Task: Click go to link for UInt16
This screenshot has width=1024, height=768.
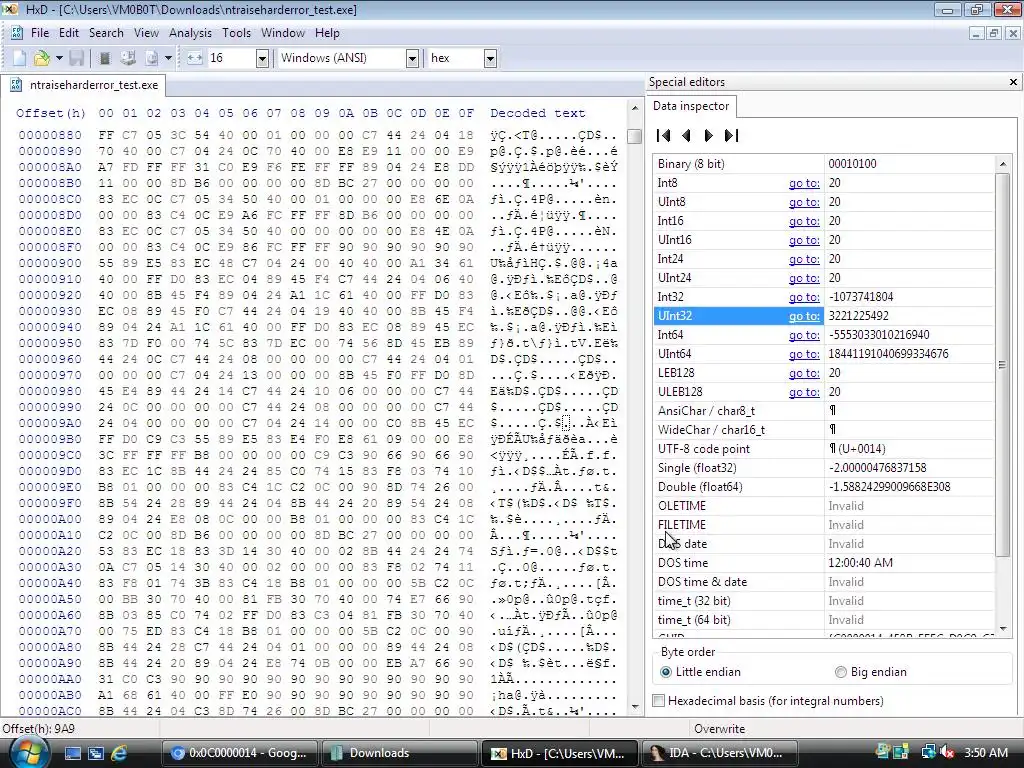Action: [804, 240]
